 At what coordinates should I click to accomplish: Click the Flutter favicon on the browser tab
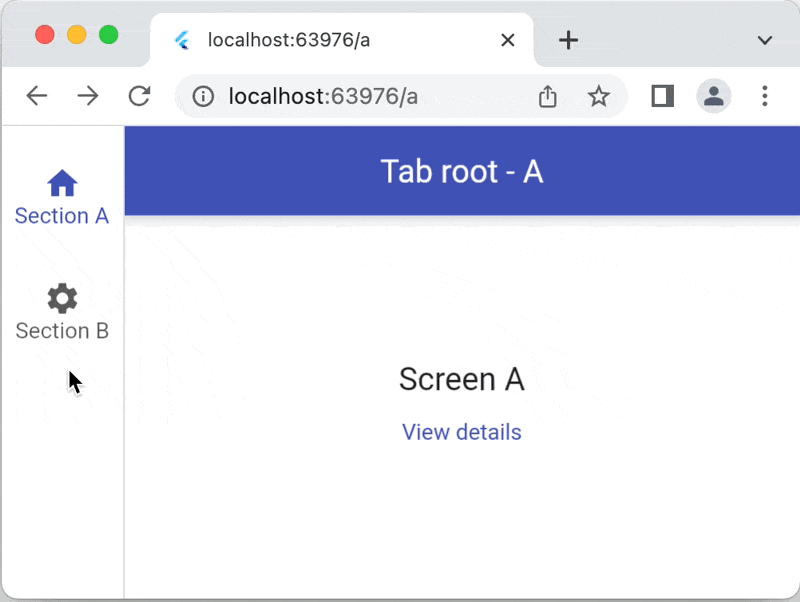[x=183, y=40]
